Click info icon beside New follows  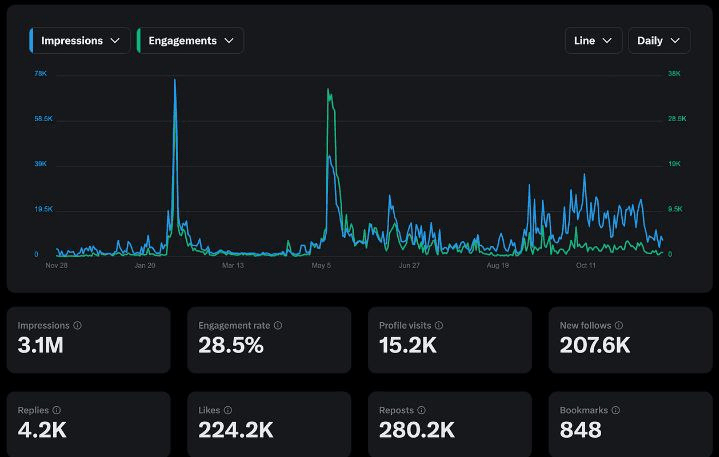619,325
